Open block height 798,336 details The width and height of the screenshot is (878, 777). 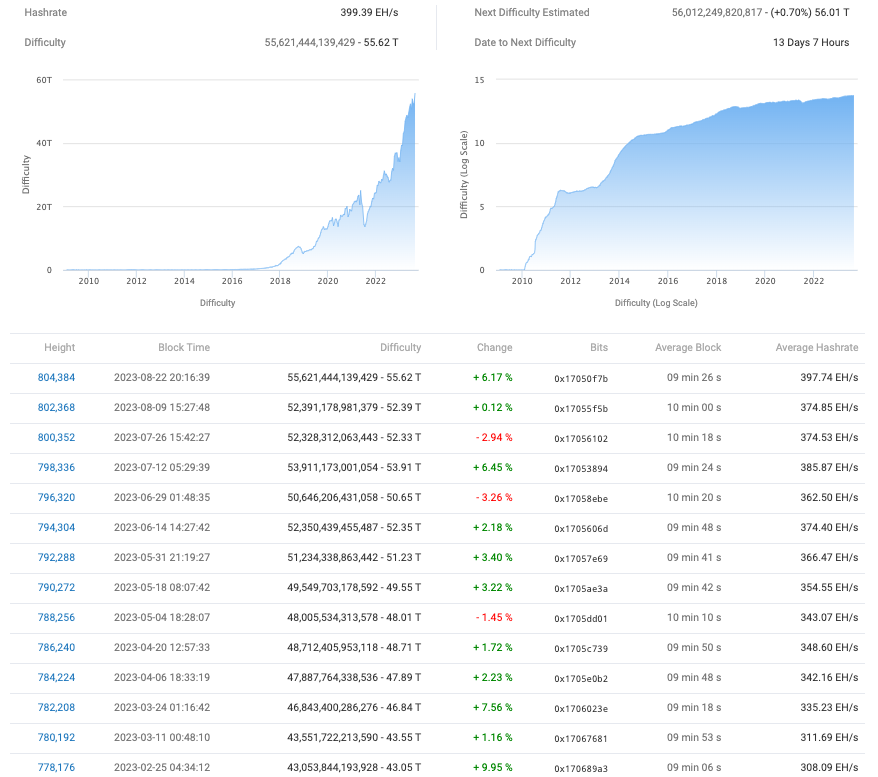[x=59, y=467]
